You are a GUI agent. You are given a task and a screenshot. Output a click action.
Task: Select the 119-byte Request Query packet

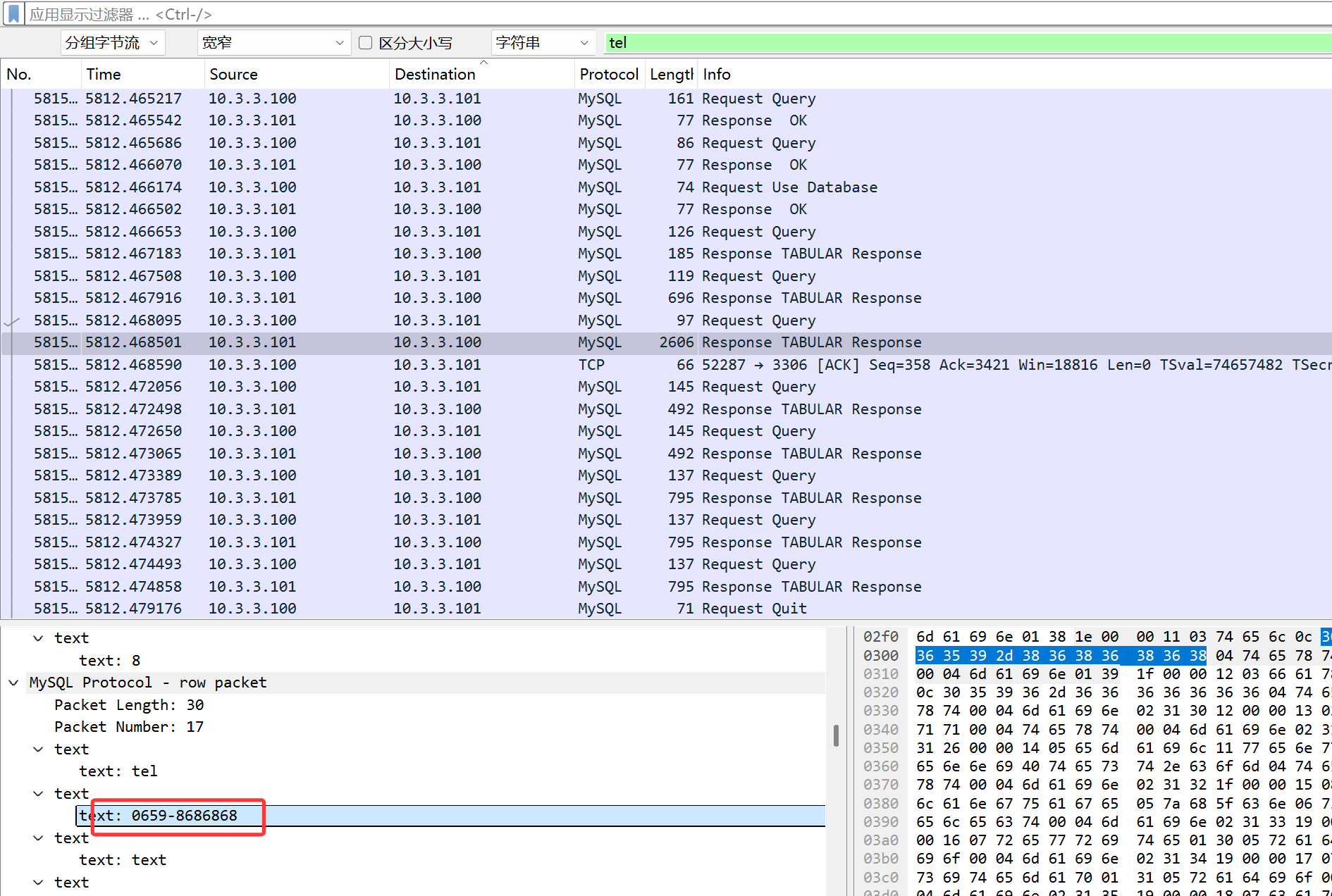click(x=666, y=276)
